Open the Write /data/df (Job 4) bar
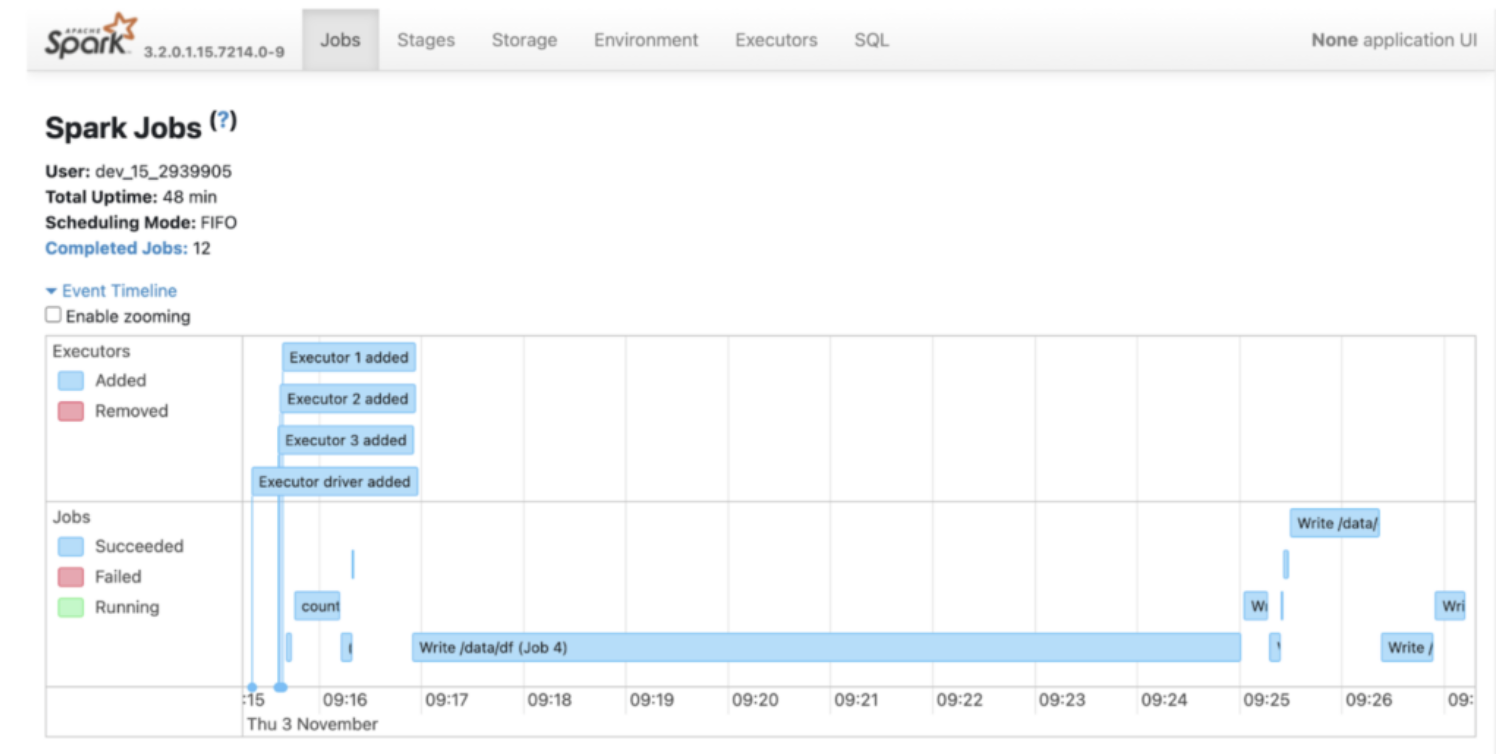 coord(825,648)
